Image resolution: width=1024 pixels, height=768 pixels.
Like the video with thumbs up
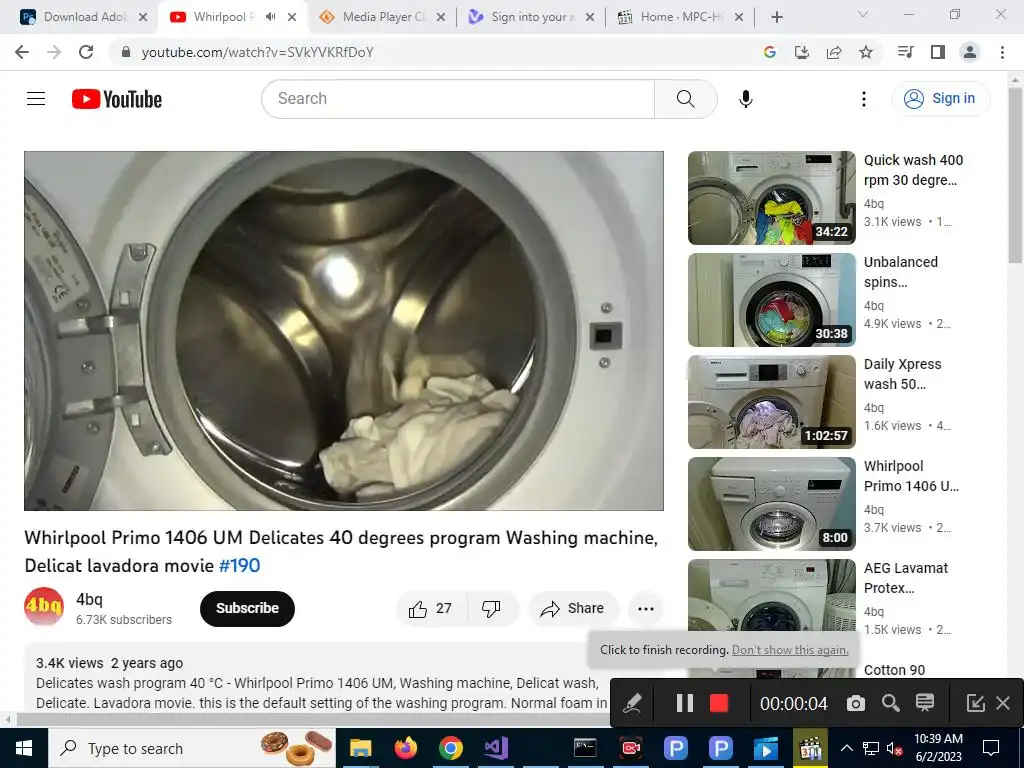[430, 609]
